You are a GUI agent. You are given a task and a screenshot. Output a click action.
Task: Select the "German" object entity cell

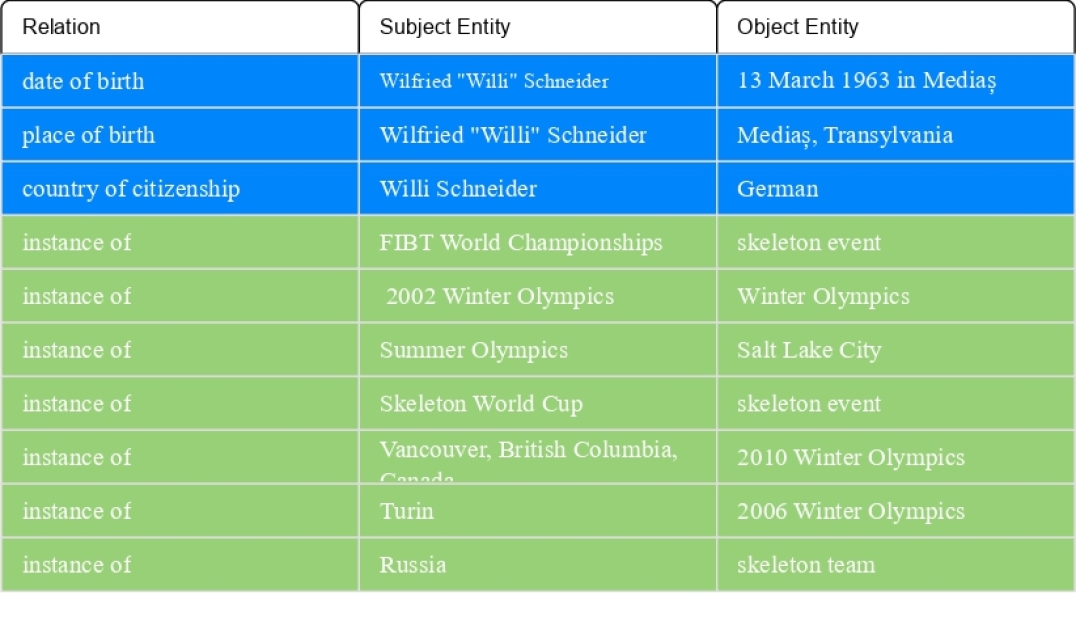pyautogui.click(x=895, y=189)
